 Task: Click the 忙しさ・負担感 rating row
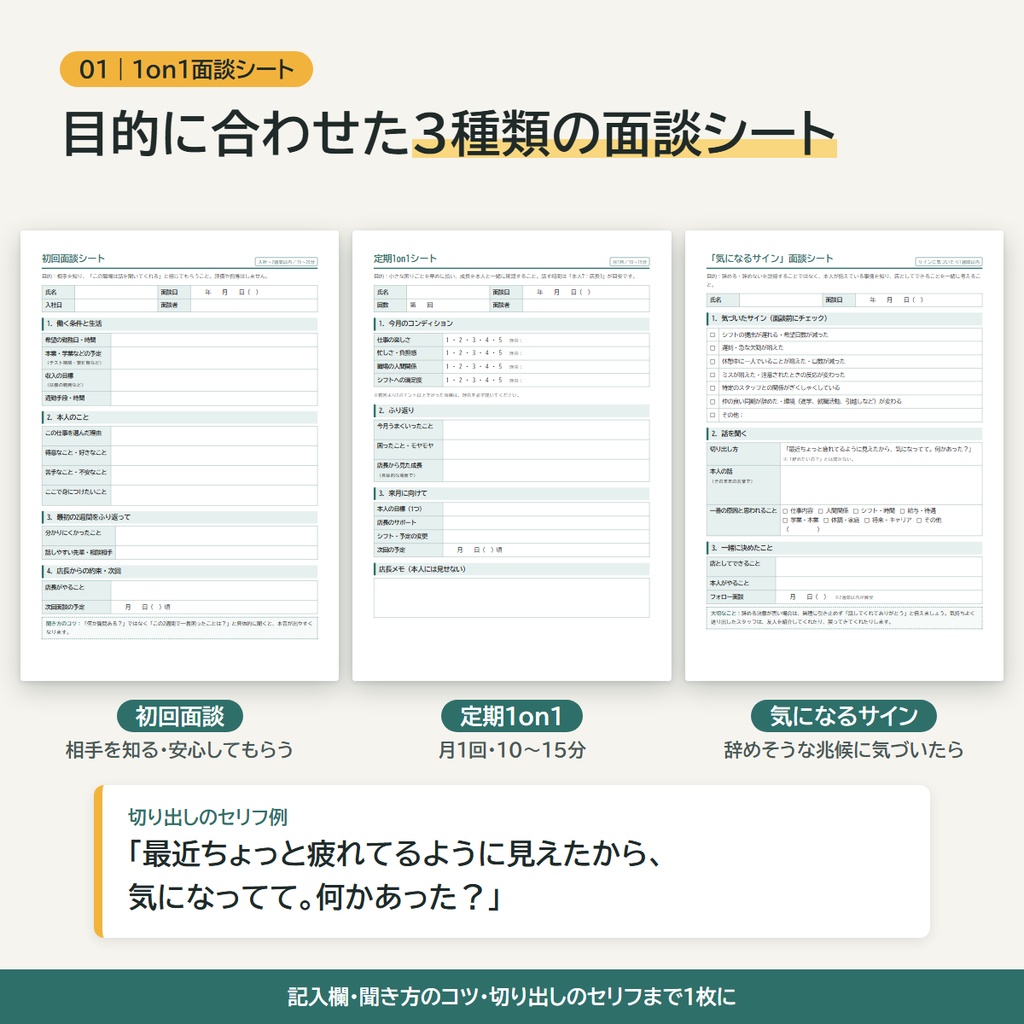511,353
